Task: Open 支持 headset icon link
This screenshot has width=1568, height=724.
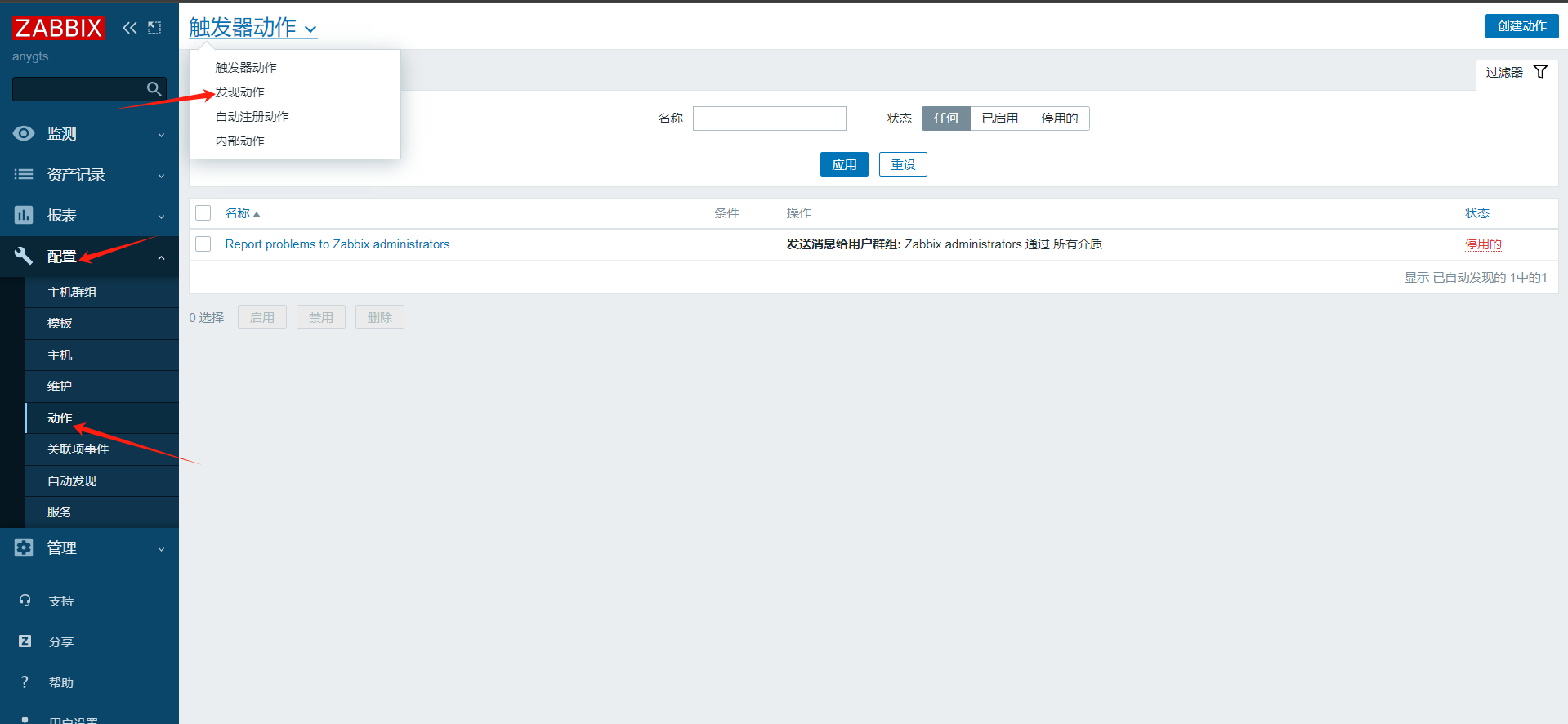Action: tap(25, 601)
